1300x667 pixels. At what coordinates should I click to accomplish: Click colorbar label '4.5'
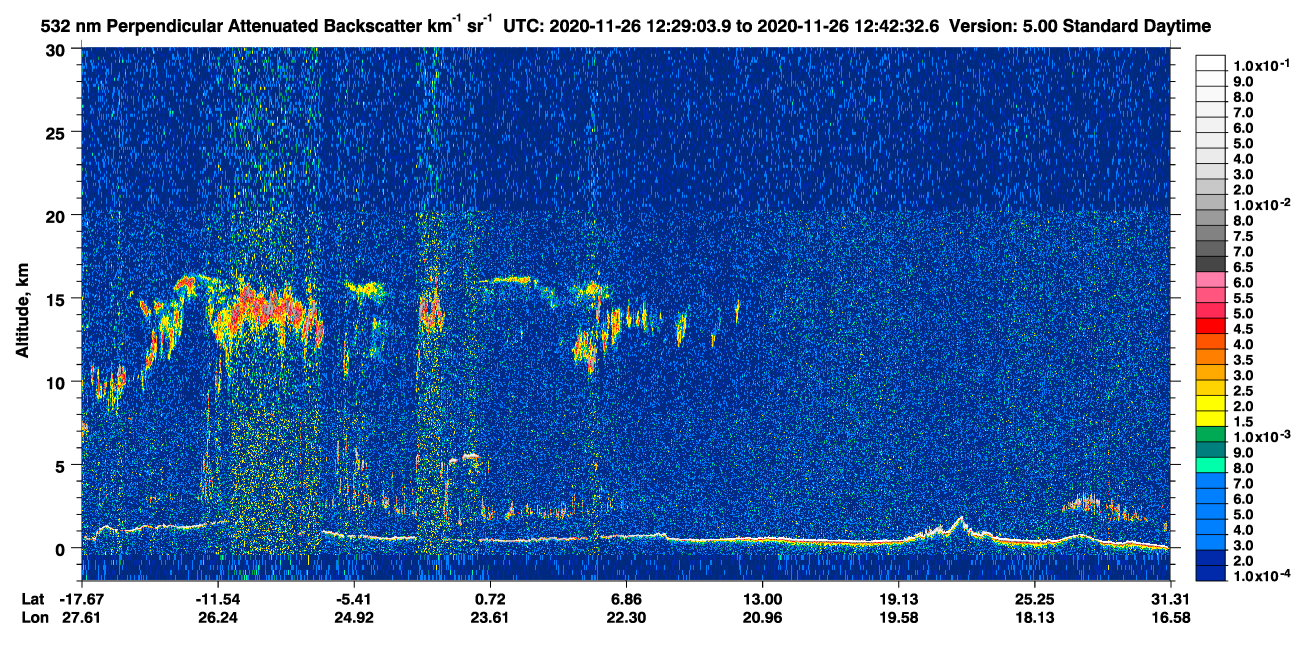[x=1244, y=328]
